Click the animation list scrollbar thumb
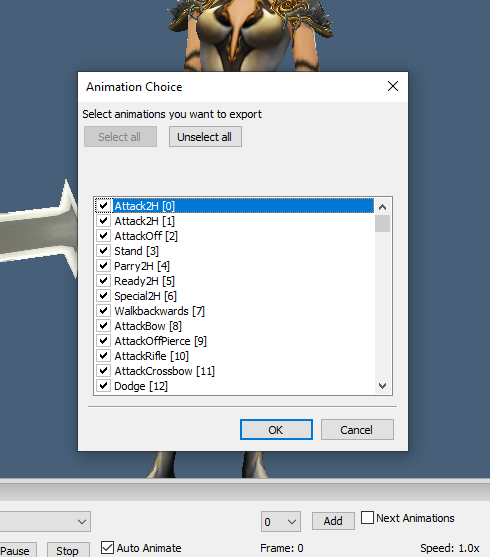This screenshot has height=557, width=490. [382, 223]
